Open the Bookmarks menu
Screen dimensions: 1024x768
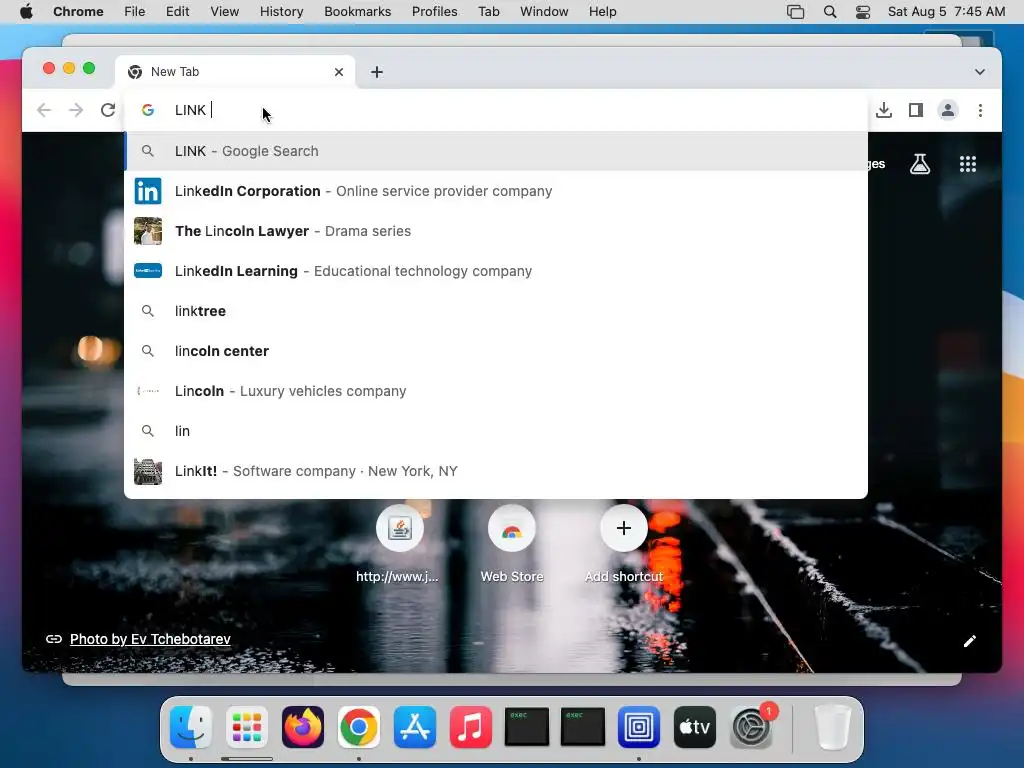pos(357,12)
